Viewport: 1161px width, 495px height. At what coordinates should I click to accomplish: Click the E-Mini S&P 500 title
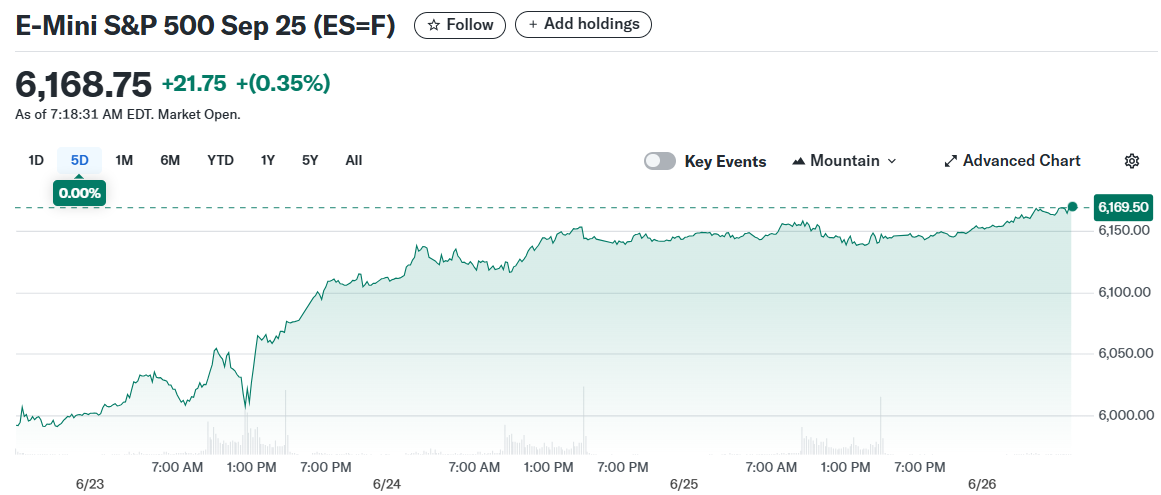(206, 25)
